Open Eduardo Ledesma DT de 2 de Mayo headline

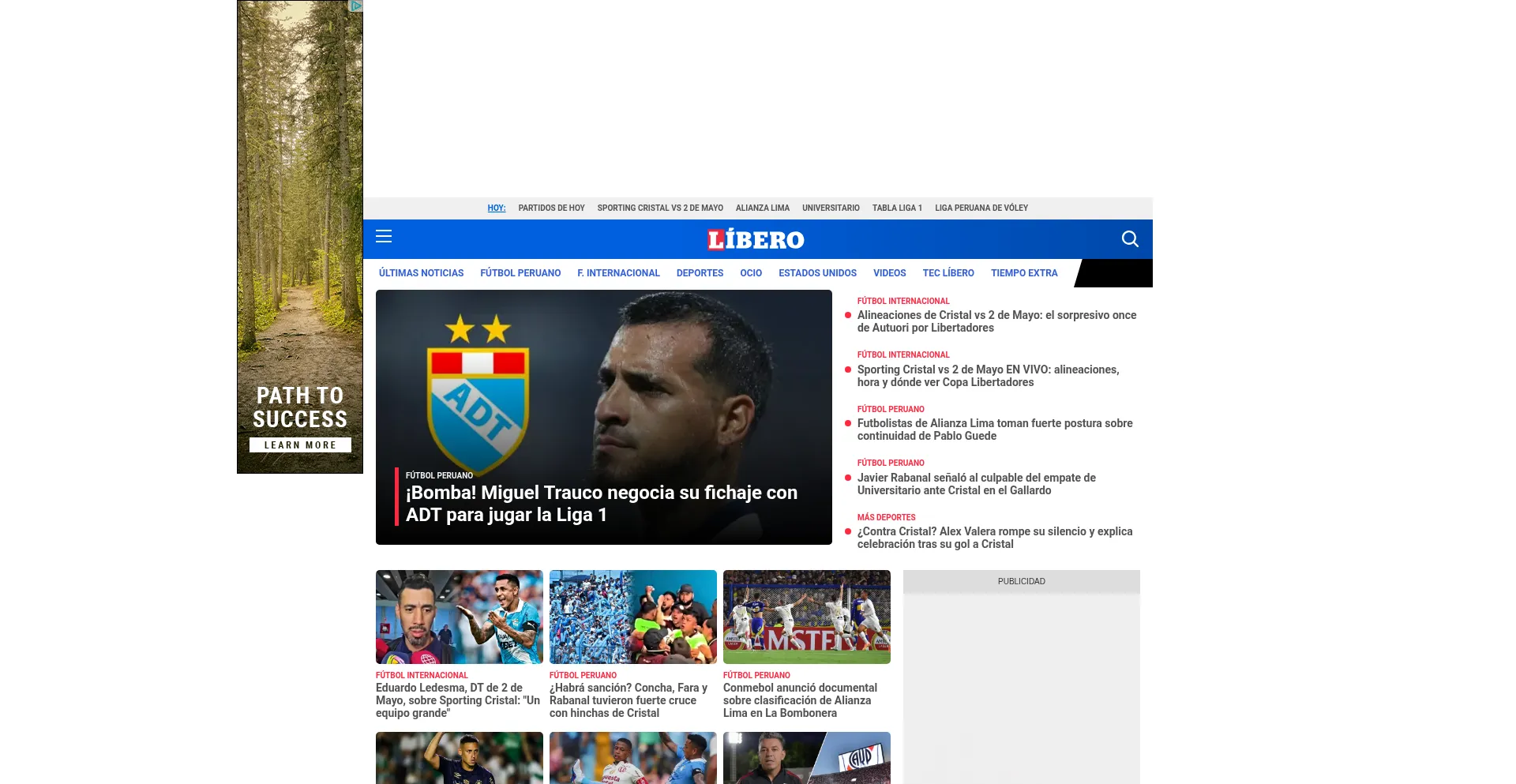[458, 700]
